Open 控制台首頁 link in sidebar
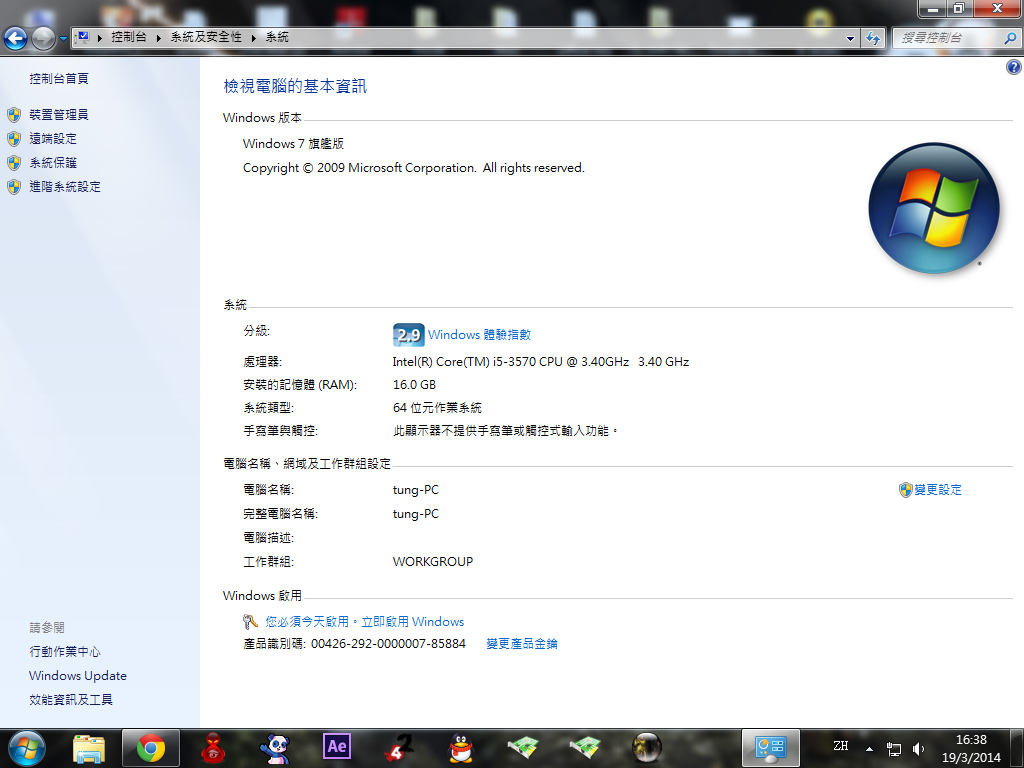Viewport: 1024px width, 768px height. 59,78
